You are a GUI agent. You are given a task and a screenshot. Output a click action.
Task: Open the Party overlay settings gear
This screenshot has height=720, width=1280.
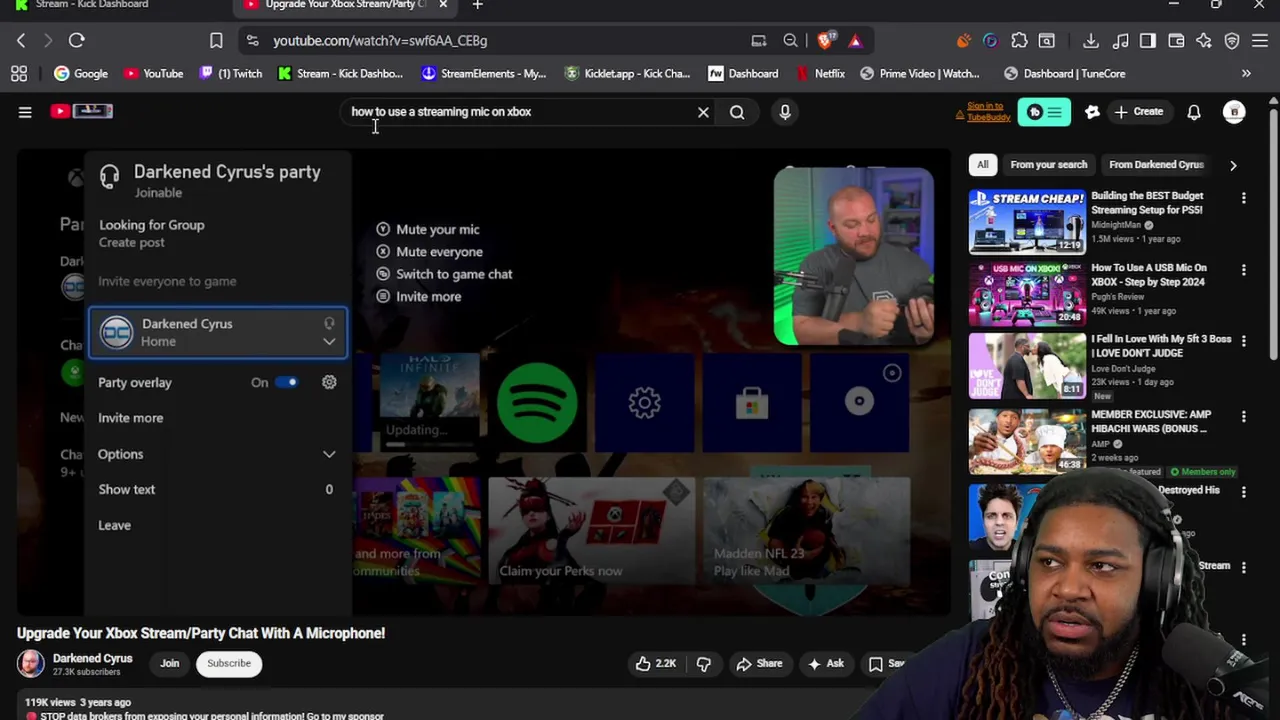[x=329, y=382]
